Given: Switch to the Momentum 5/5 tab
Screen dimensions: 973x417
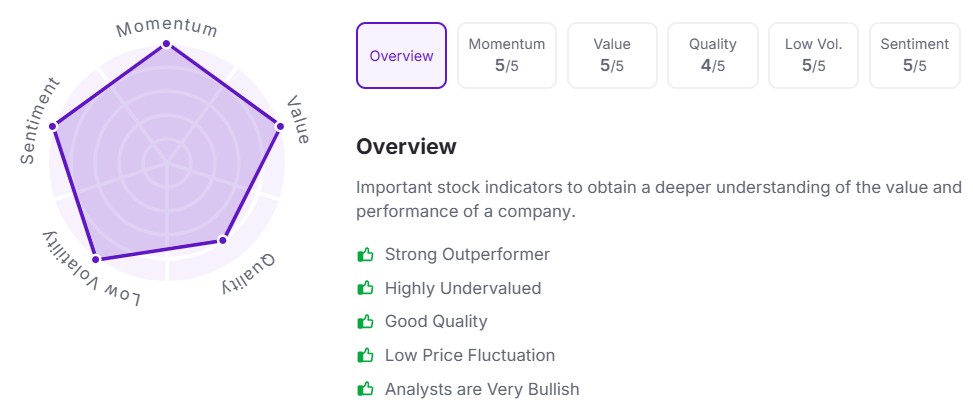Looking at the screenshot, I should click(x=507, y=56).
